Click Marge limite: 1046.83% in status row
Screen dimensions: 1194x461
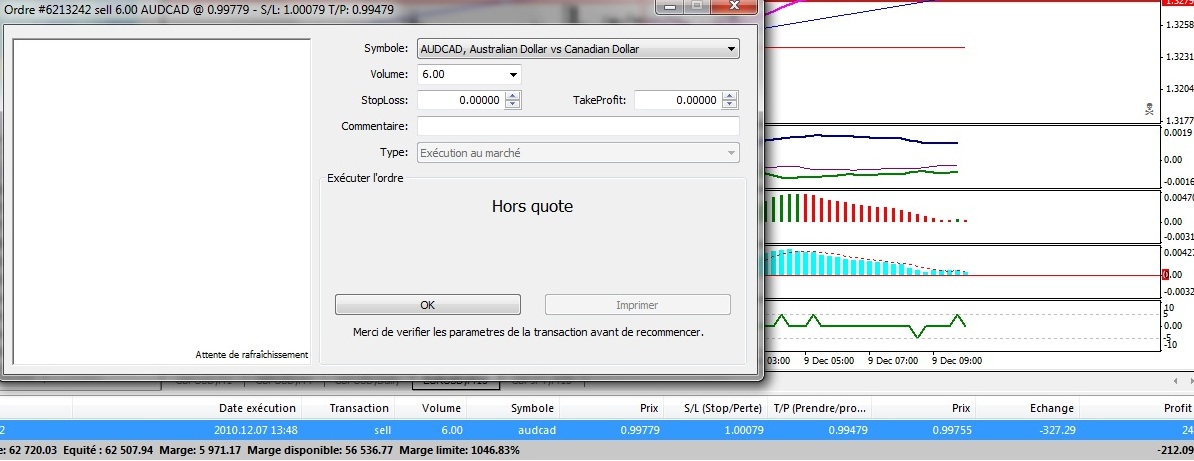click(459, 450)
